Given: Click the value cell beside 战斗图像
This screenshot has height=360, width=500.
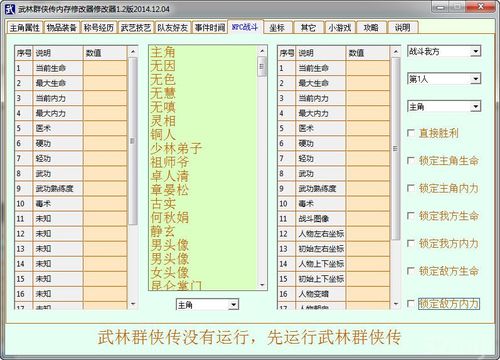Looking at the screenshot, I should click(368, 219).
